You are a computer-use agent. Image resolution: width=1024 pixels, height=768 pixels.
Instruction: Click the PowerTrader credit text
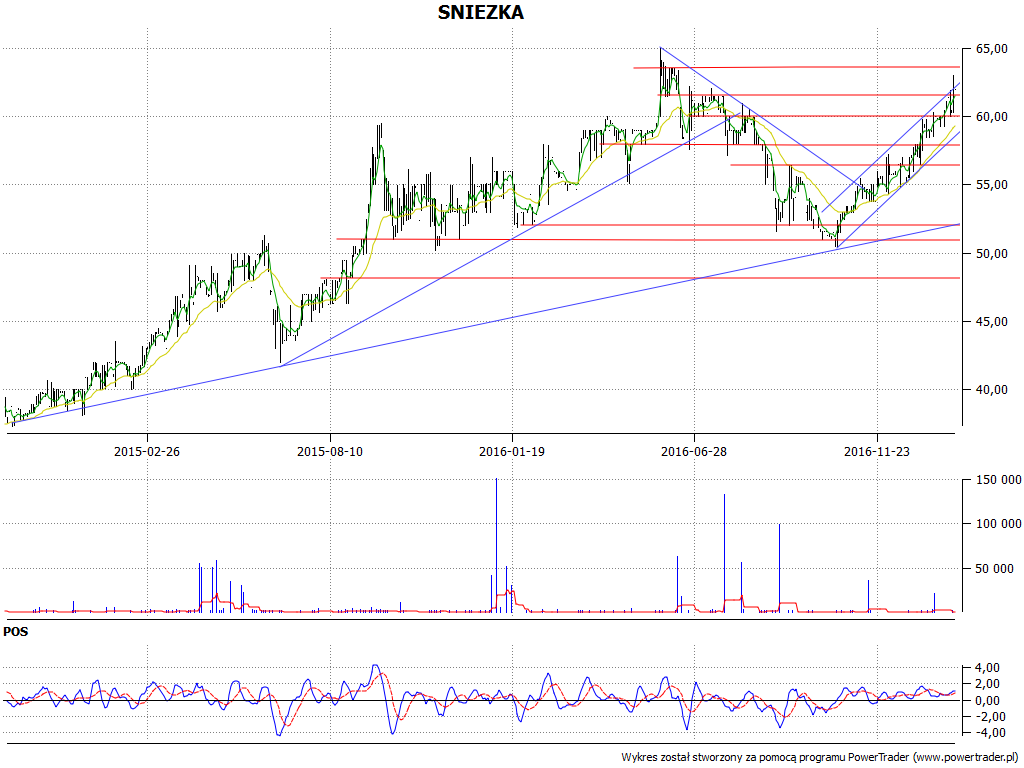820,758
